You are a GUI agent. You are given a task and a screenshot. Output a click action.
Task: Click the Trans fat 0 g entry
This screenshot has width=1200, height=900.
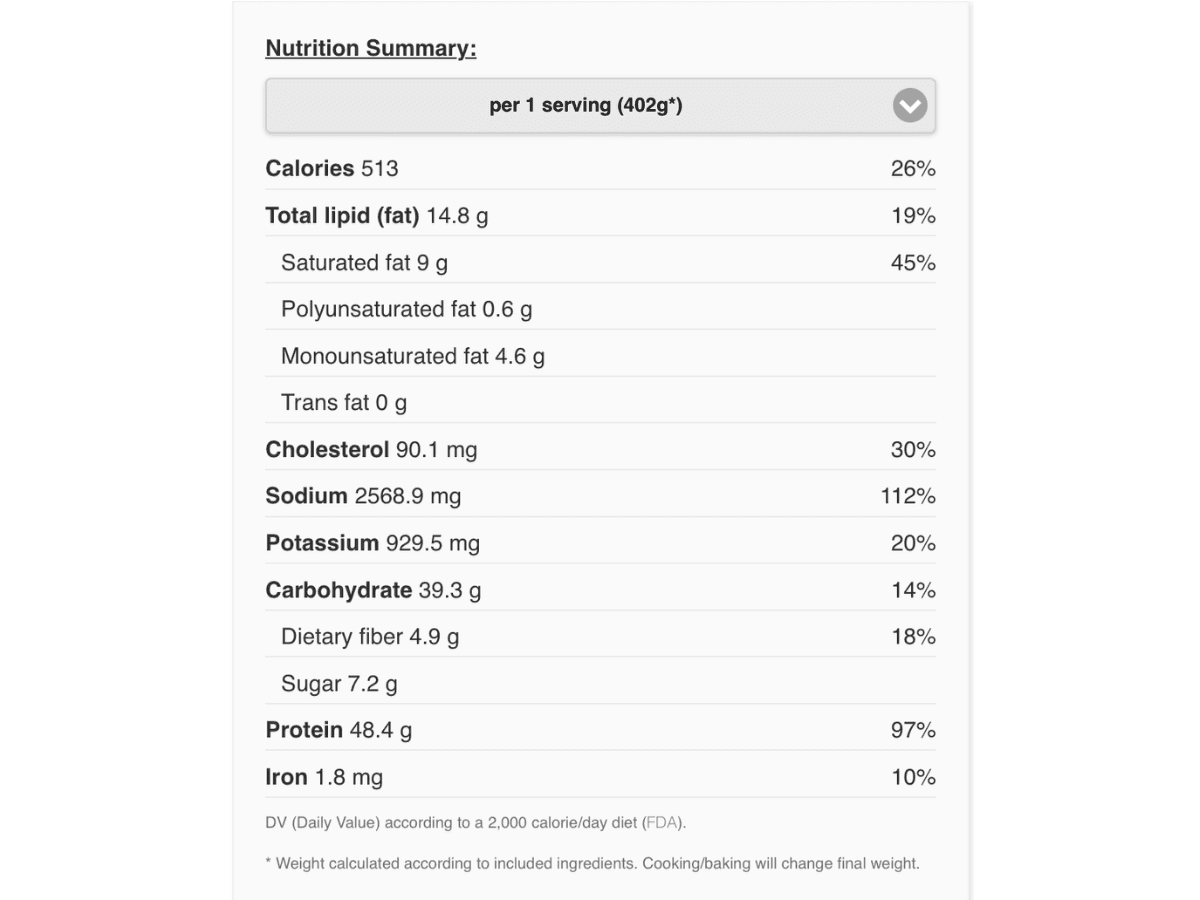pyautogui.click(x=344, y=403)
